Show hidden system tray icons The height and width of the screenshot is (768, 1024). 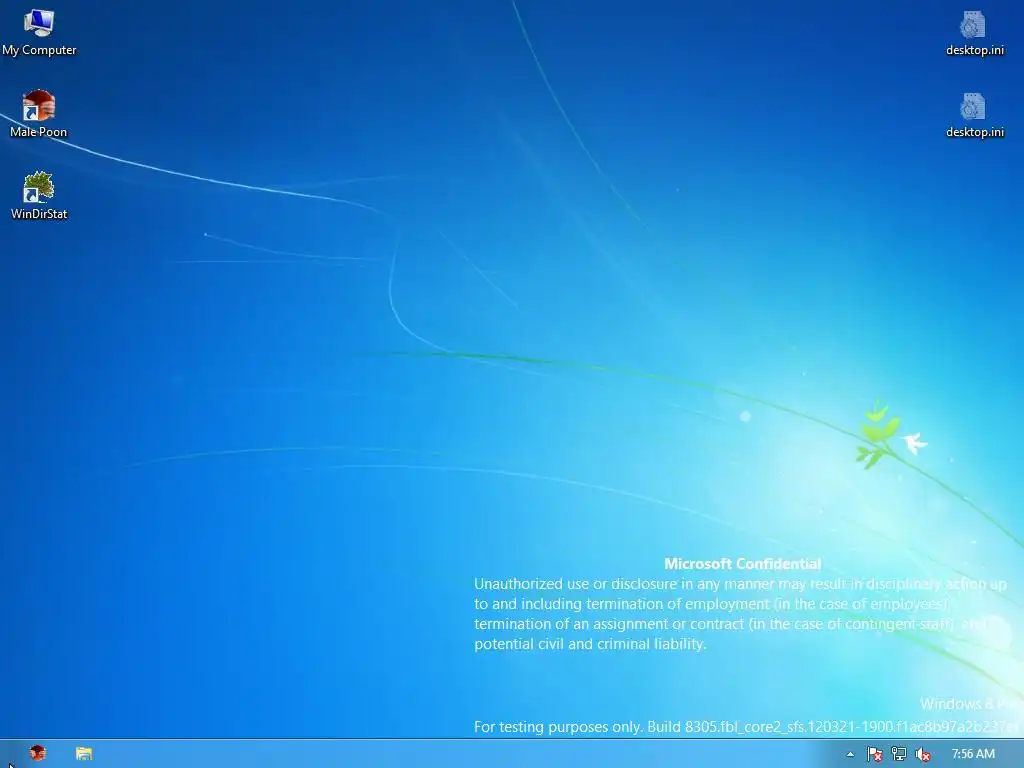pyautogui.click(x=850, y=754)
